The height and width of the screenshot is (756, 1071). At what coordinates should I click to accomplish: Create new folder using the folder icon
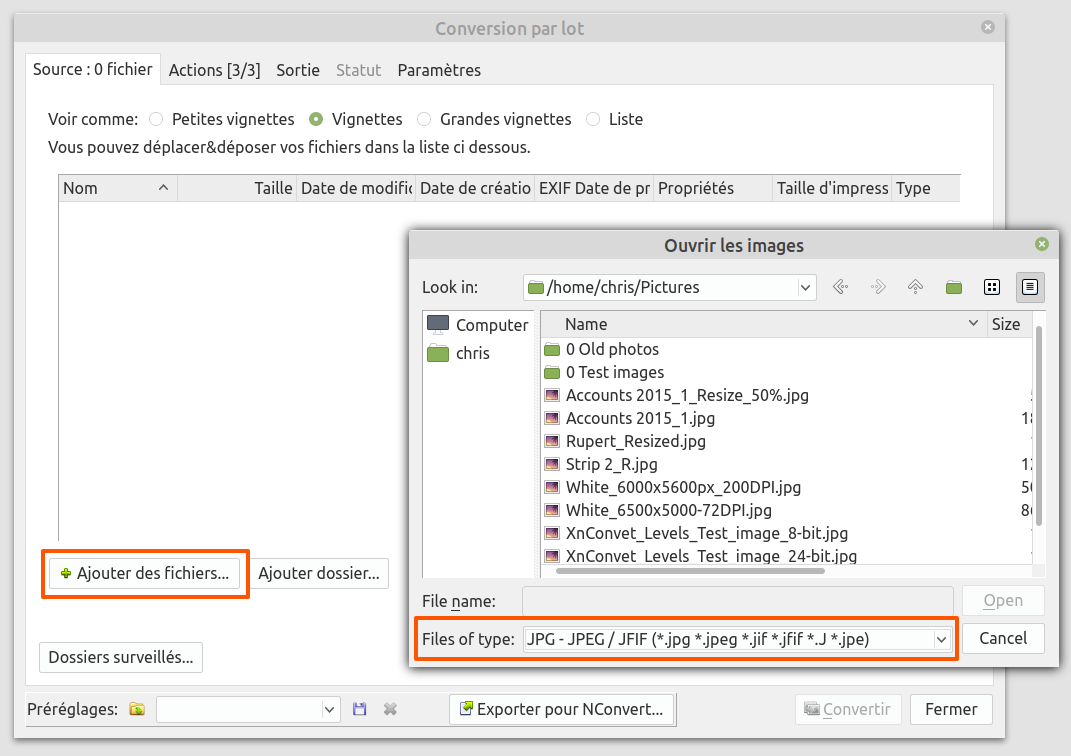click(954, 287)
